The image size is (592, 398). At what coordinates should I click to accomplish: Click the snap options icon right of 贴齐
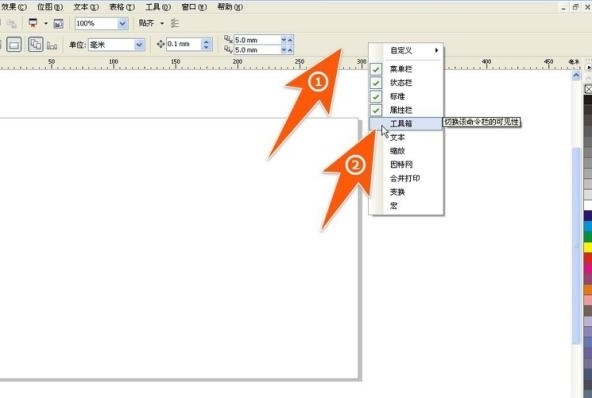tap(174, 23)
